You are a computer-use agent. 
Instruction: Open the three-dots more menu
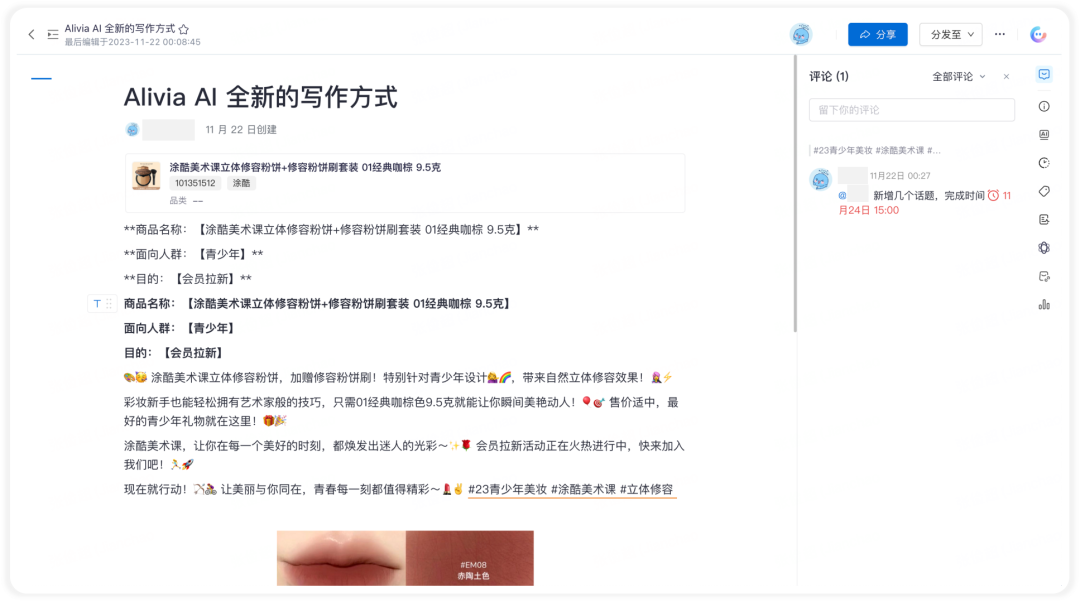[999, 34]
